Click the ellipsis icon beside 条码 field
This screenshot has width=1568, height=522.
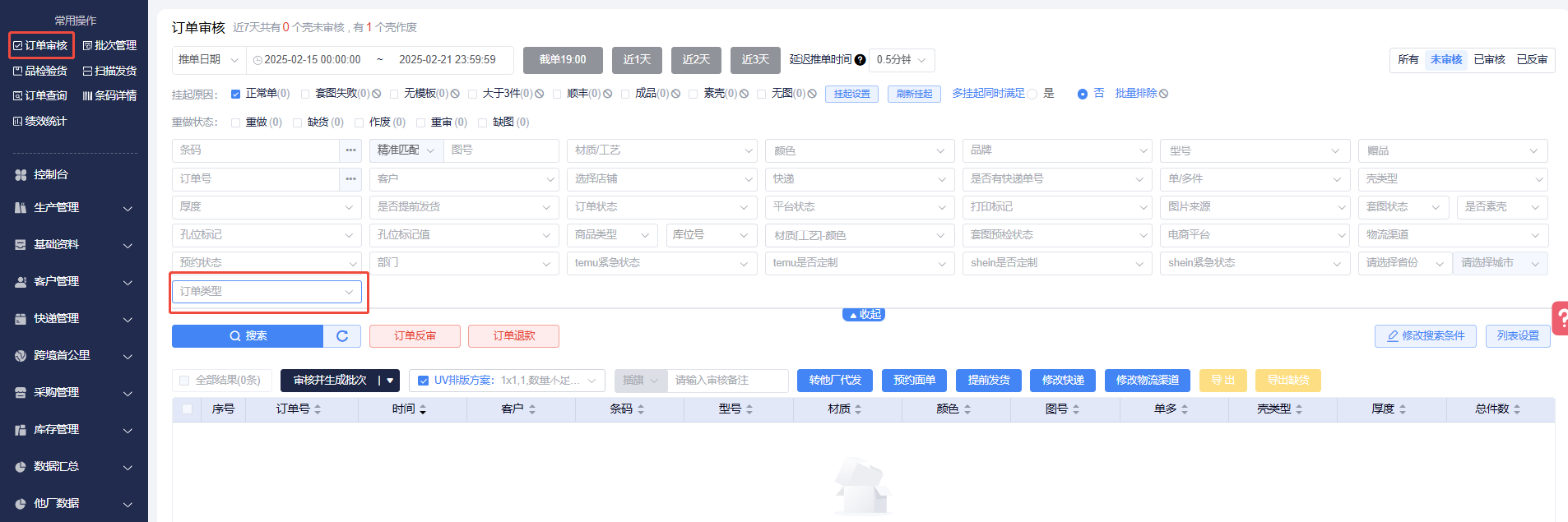click(351, 150)
